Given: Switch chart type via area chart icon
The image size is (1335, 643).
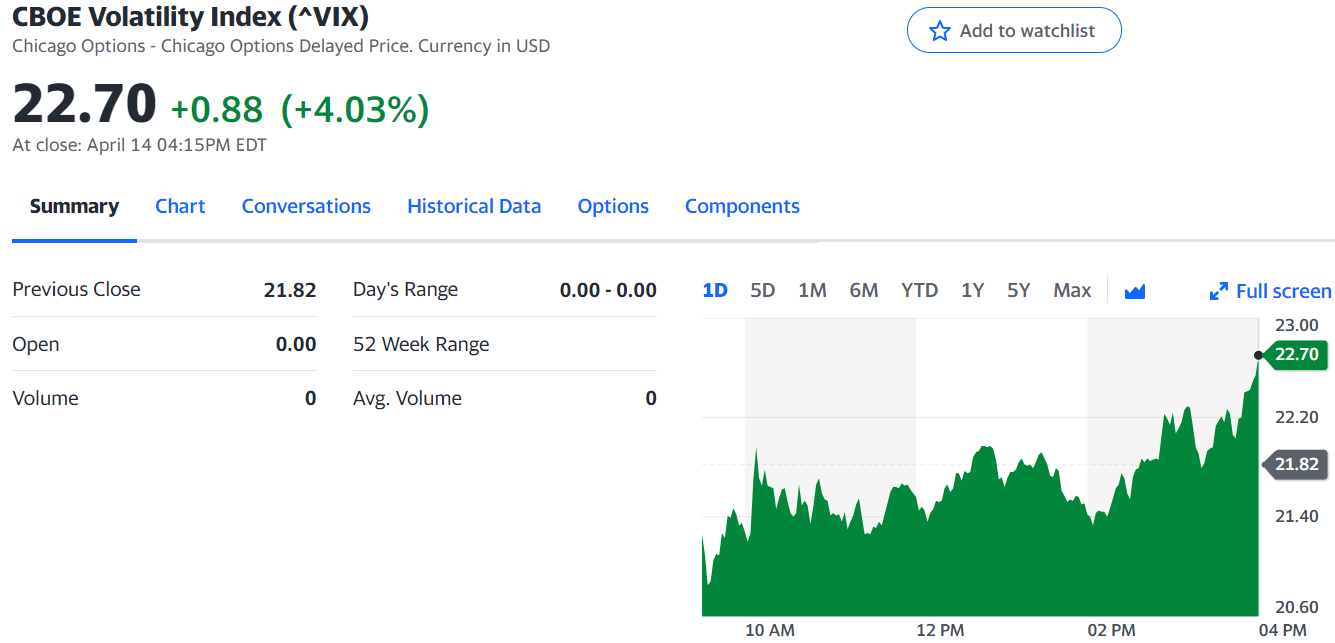Looking at the screenshot, I should (x=1134, y=291).
